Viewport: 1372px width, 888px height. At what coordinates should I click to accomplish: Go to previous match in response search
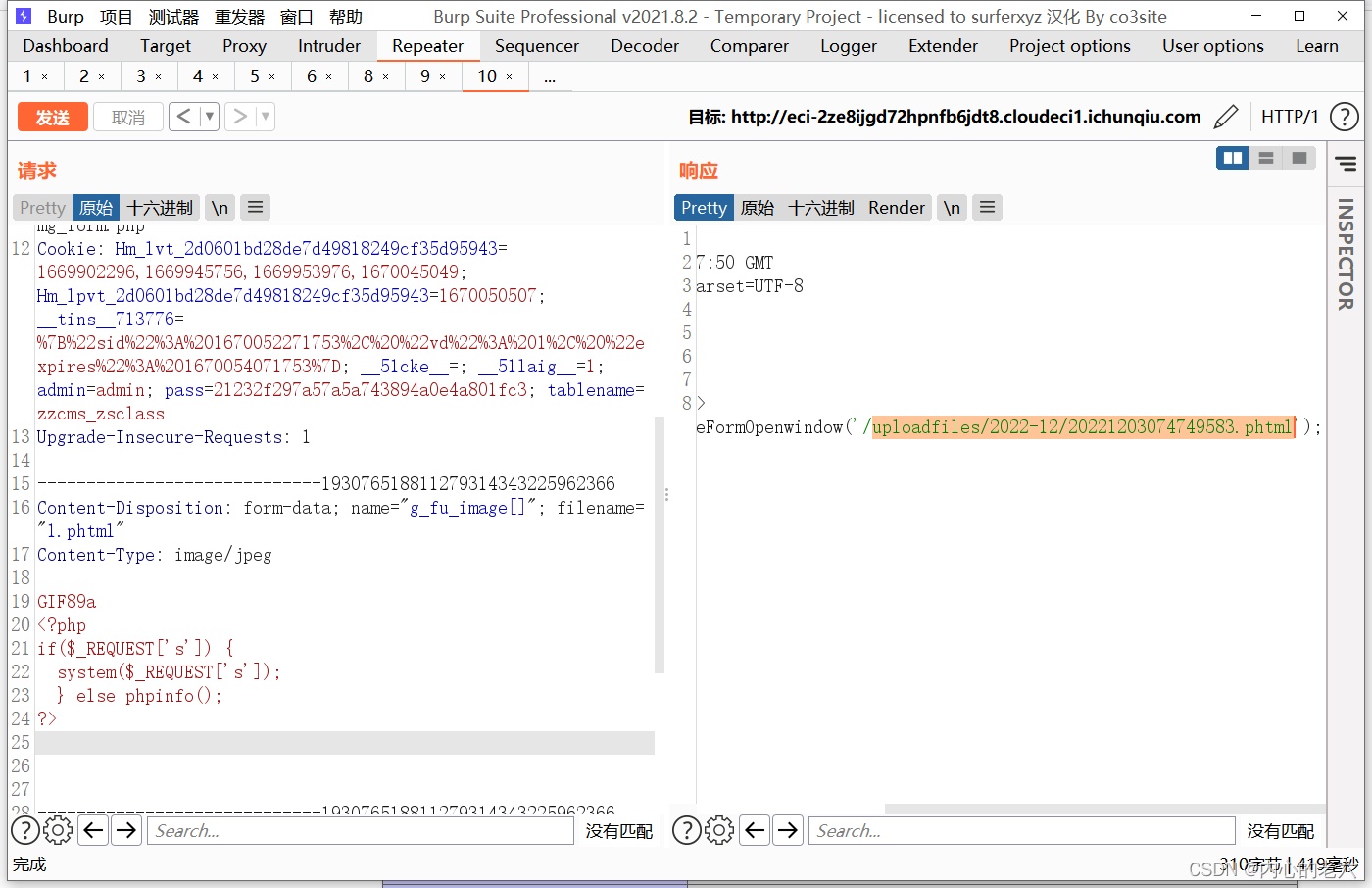coord(755,831)
